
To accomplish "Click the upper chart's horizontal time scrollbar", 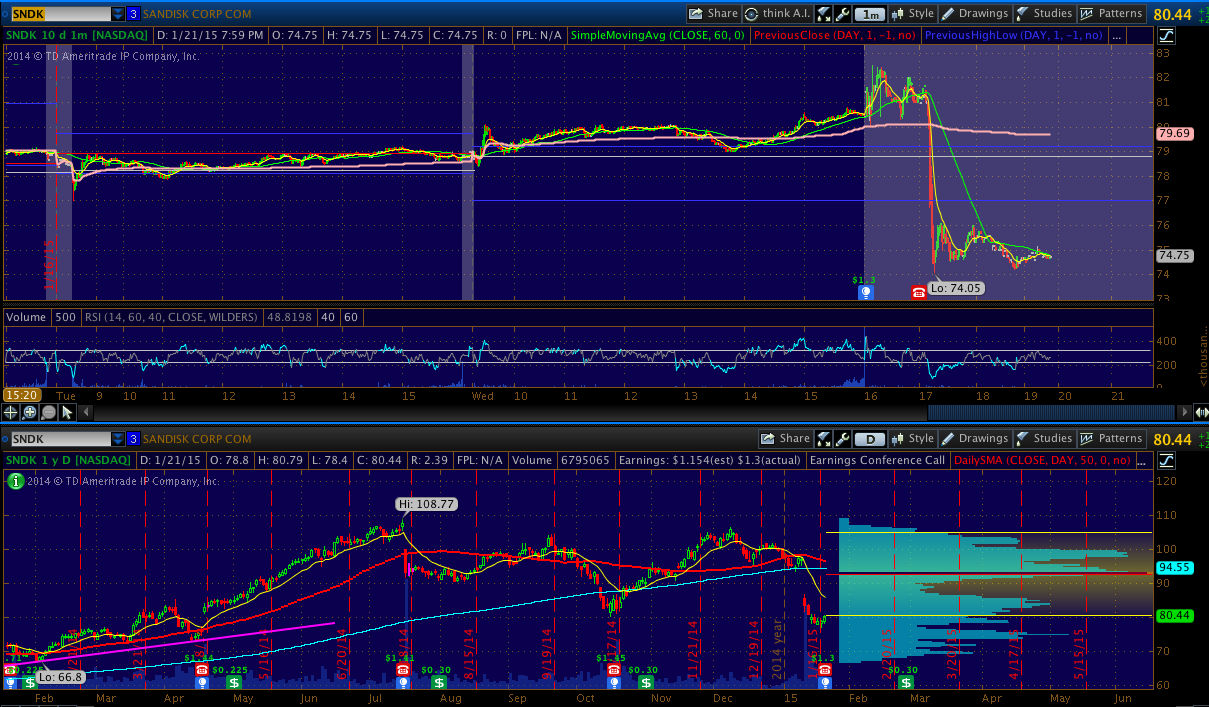I will pyautogui.click(x=1050, y=412).
